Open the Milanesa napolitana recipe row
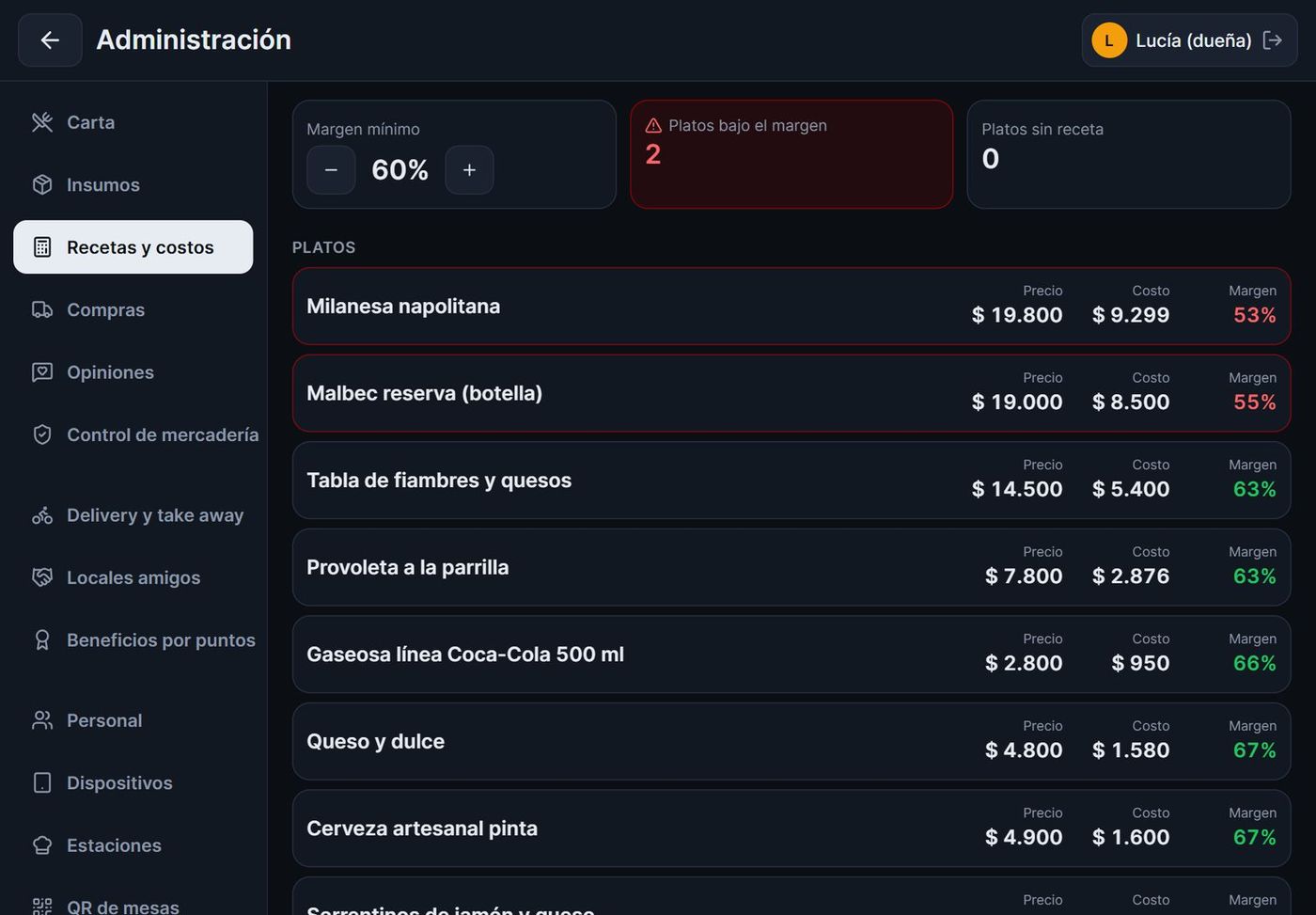The image size is (1316, 915). coord(791,307)
